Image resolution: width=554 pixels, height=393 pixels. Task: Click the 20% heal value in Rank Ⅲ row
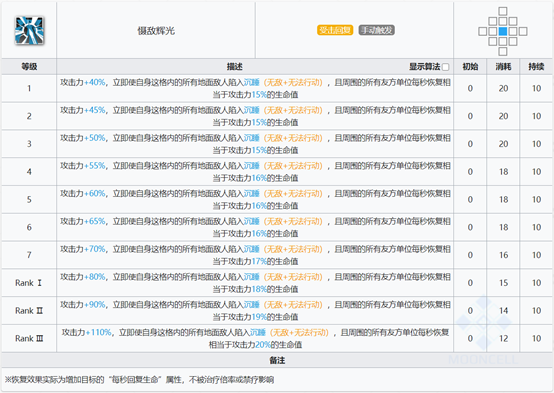coord(263,345)
